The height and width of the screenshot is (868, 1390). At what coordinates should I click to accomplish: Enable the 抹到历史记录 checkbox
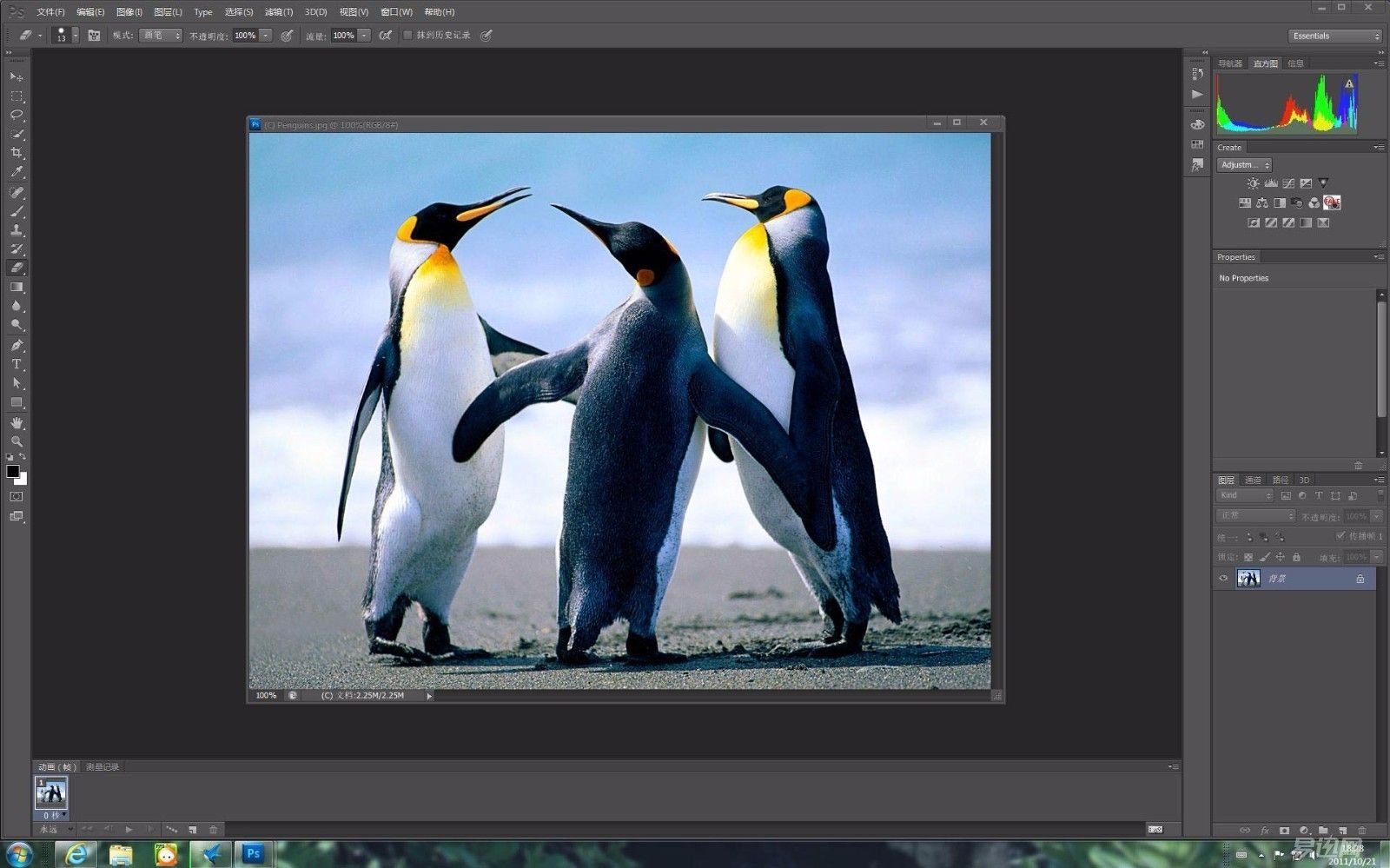407,36
